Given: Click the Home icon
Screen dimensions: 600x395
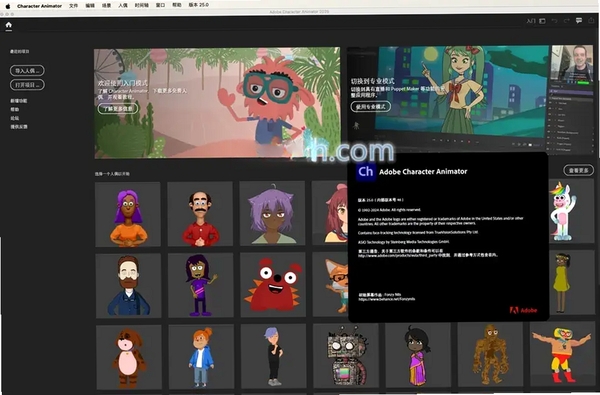Looking at the screenshot, I should pos(8,25).
